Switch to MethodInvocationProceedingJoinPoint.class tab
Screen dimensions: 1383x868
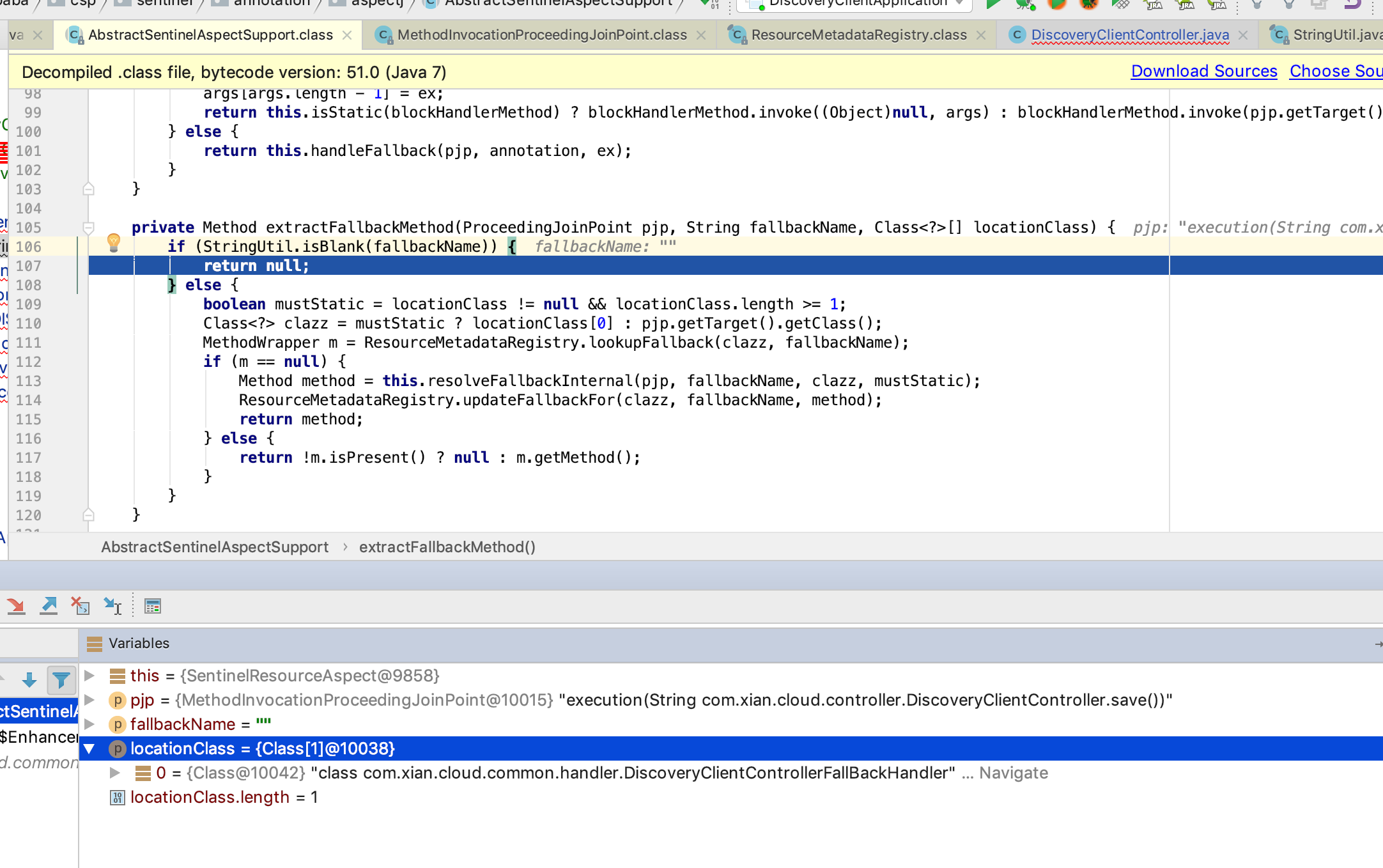542,35
